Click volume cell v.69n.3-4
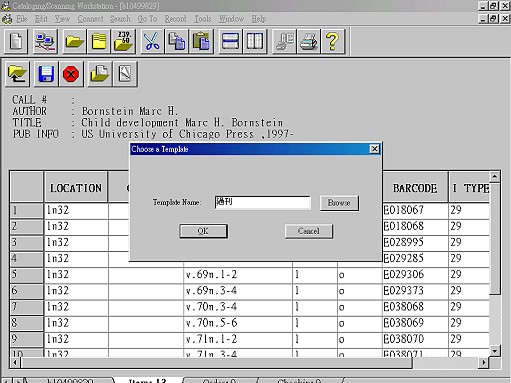The image size is (511, 383). (x=238, y=291)
